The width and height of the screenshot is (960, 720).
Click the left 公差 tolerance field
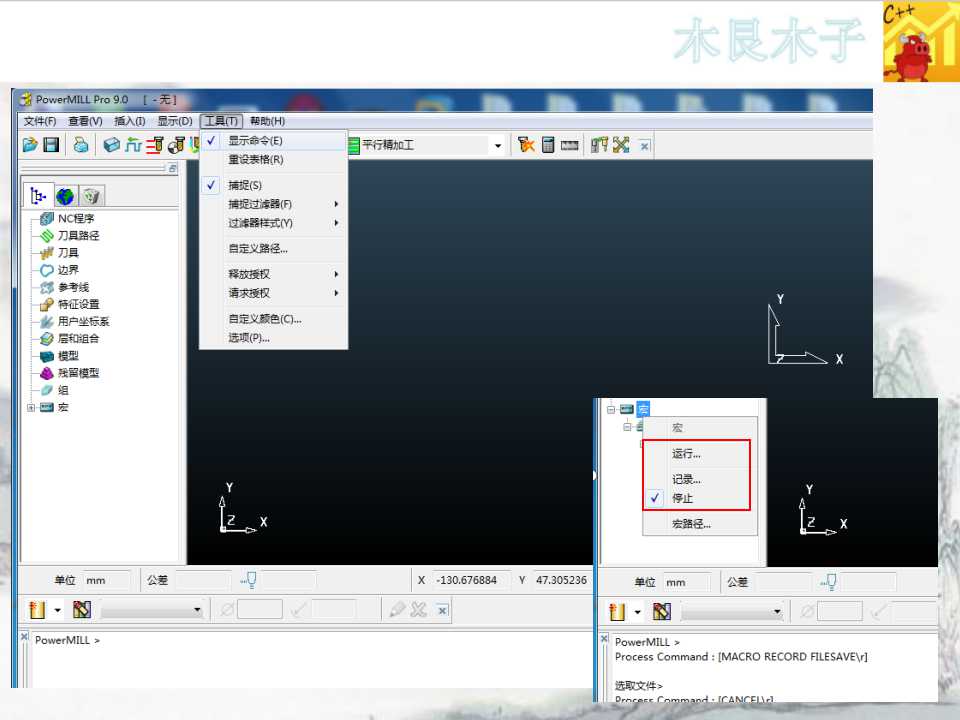tap(203, 580)
